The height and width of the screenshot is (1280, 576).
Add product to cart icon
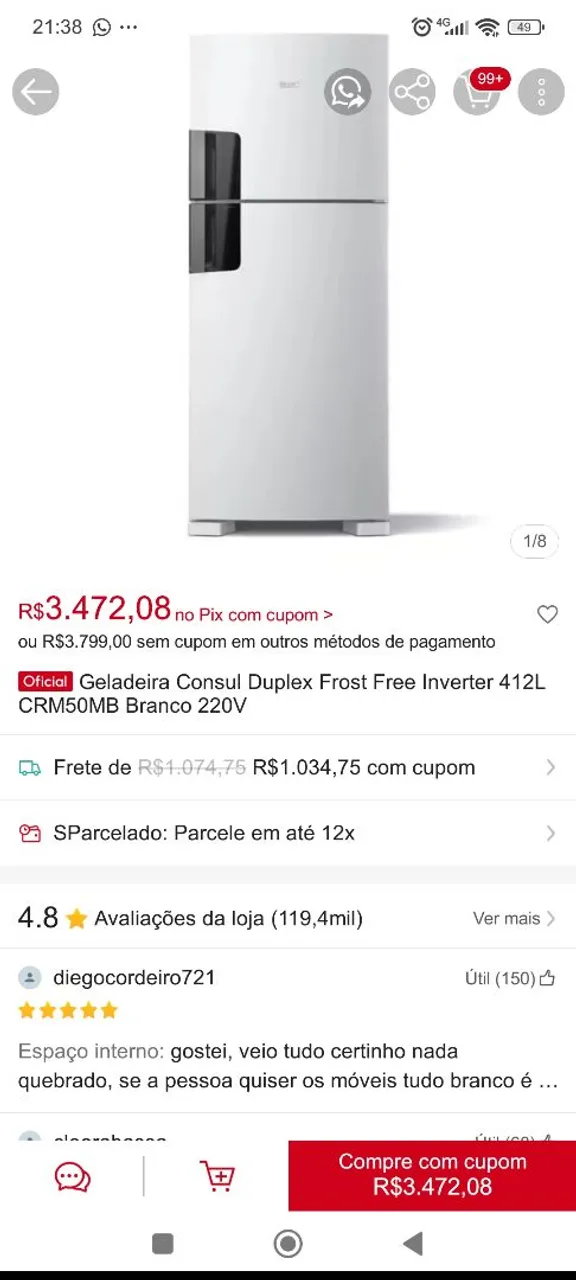point(217,1176)
